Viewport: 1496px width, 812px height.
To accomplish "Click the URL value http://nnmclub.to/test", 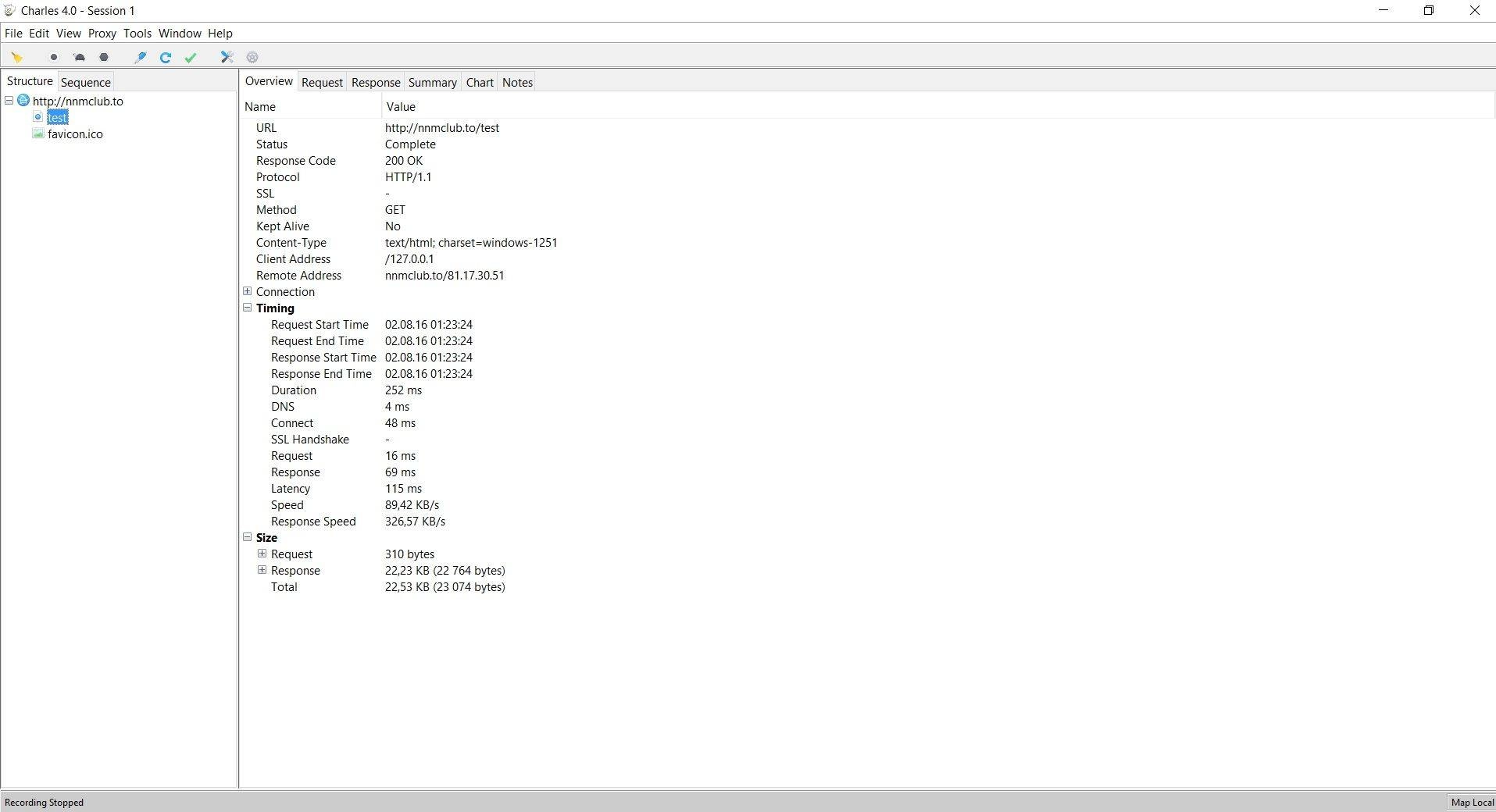I will [x=442, y=127].
